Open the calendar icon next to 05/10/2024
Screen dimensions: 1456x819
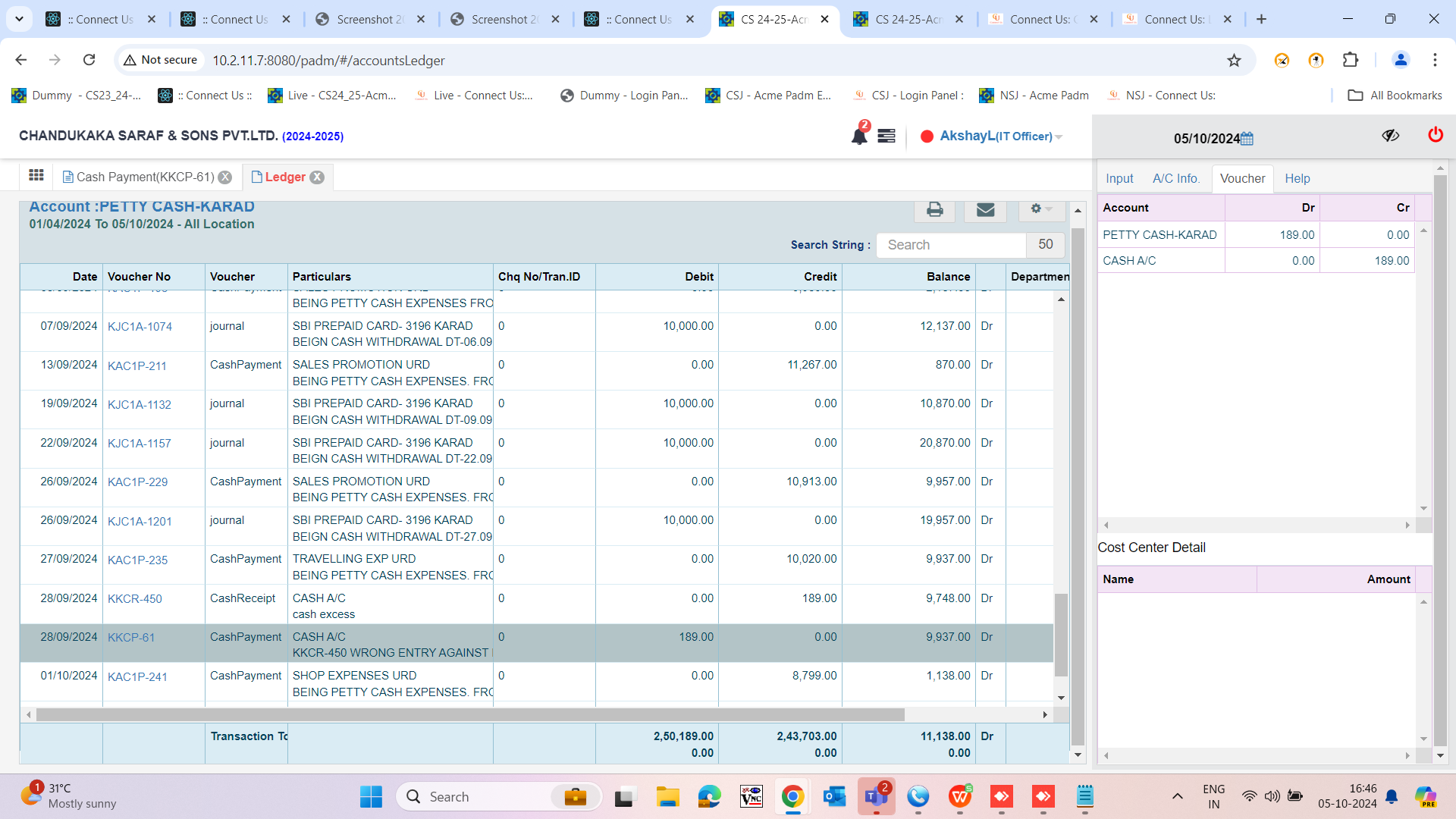(1247, 138)
